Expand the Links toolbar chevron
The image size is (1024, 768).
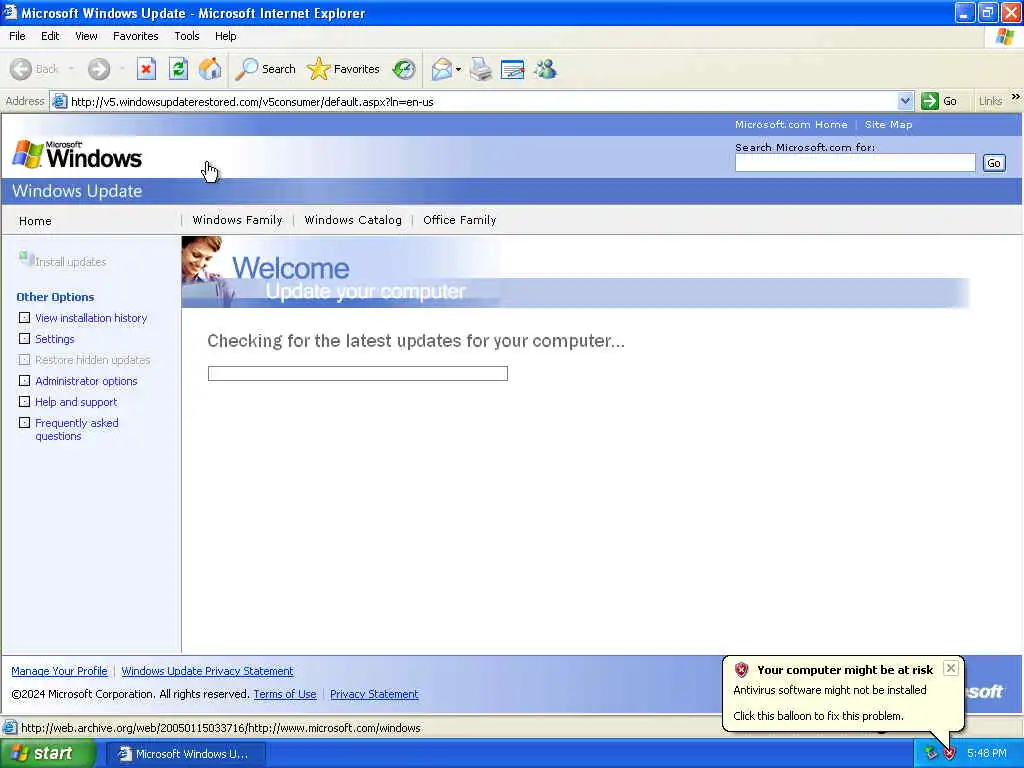1016,97
